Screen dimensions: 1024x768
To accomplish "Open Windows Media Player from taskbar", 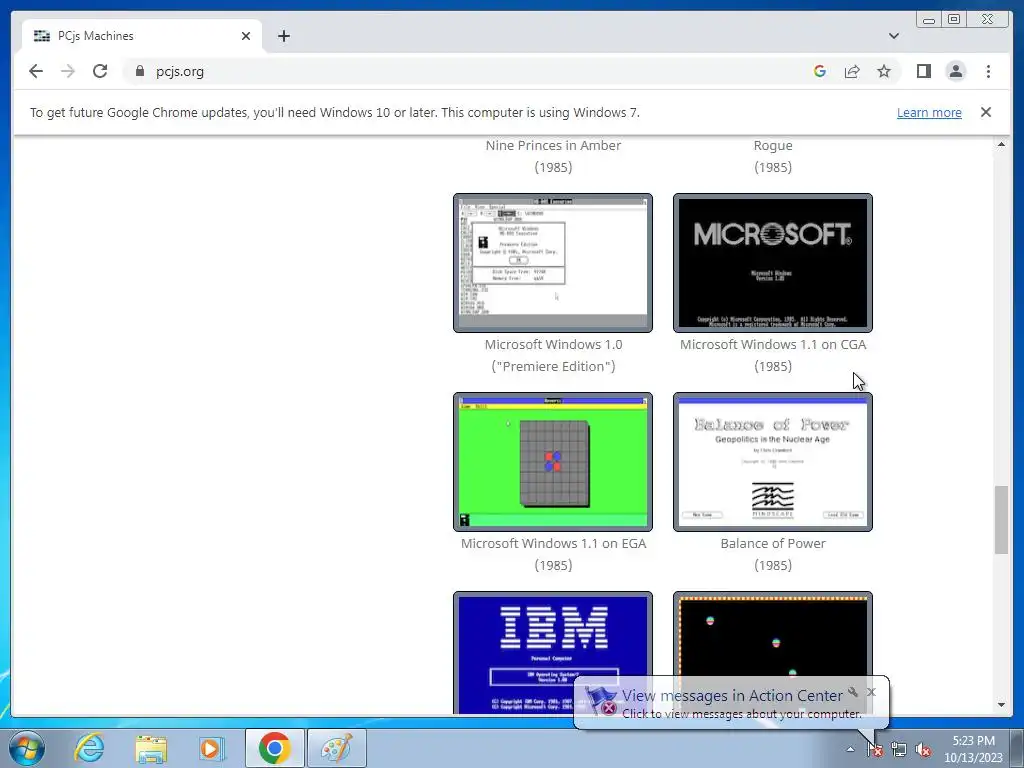I will 212,748.
